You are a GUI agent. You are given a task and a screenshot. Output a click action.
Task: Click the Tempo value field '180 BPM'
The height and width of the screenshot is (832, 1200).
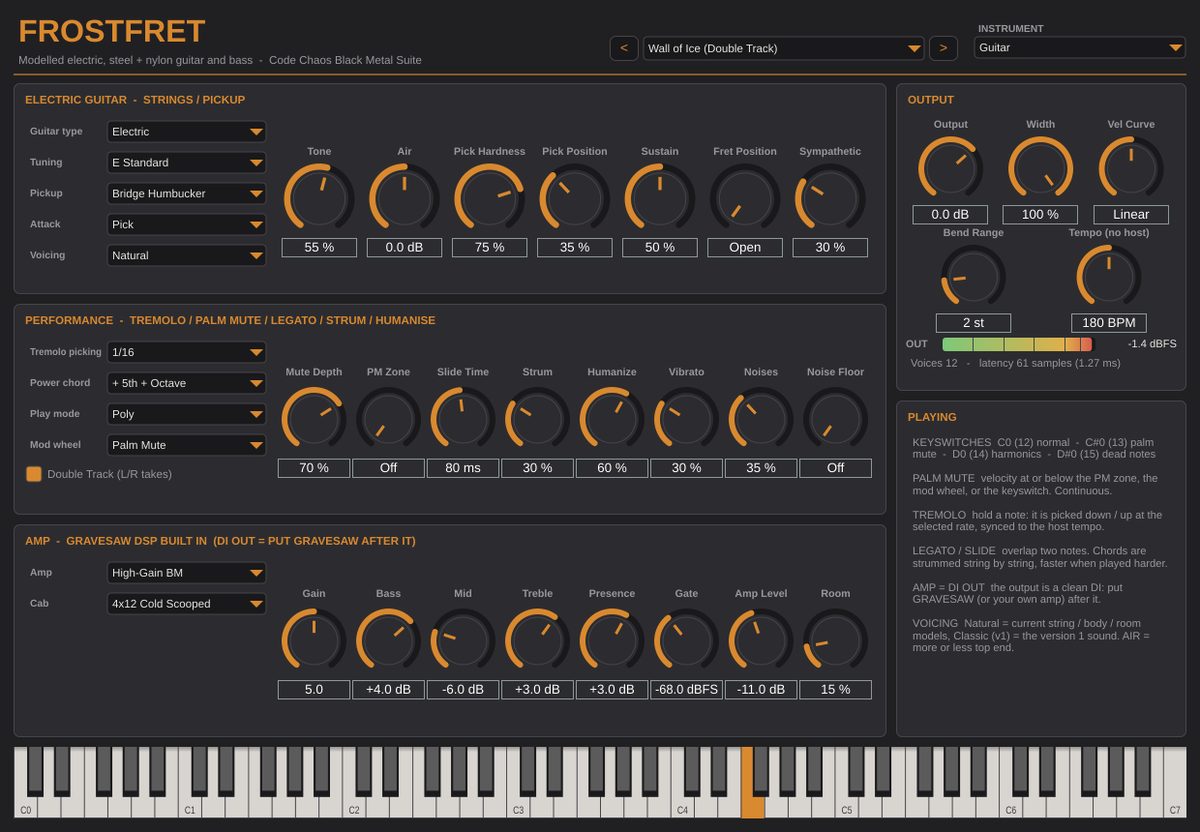tap(1109, 323)
